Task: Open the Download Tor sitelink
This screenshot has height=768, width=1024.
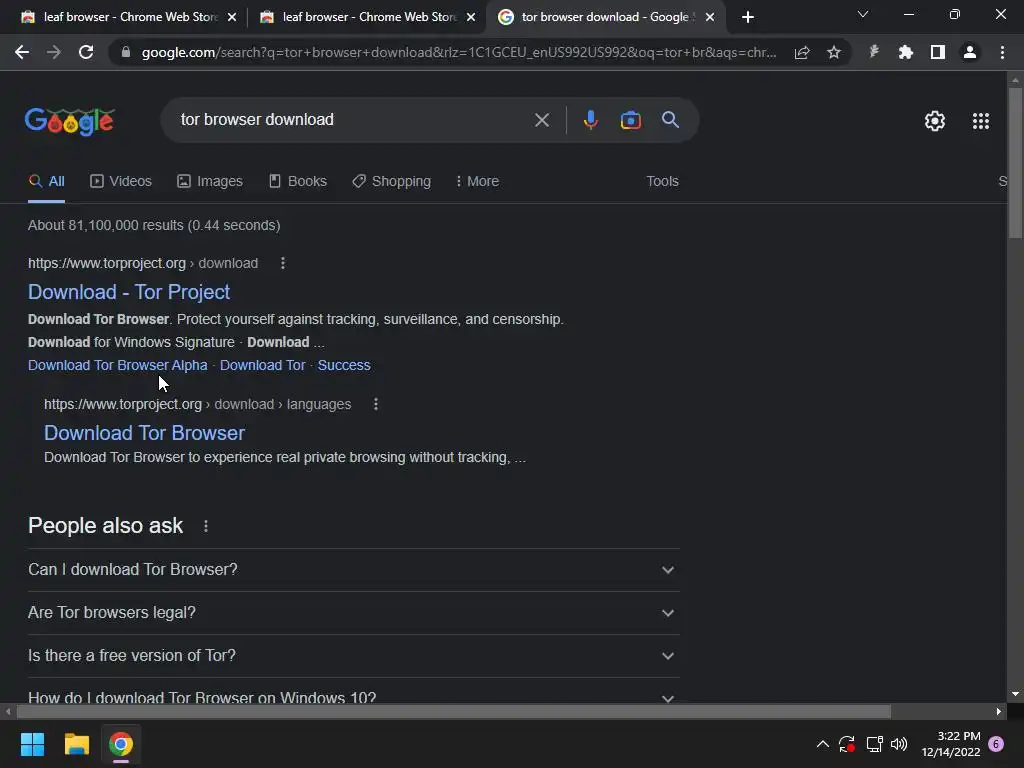Action: pyautogui.click(x=263, y=365)
